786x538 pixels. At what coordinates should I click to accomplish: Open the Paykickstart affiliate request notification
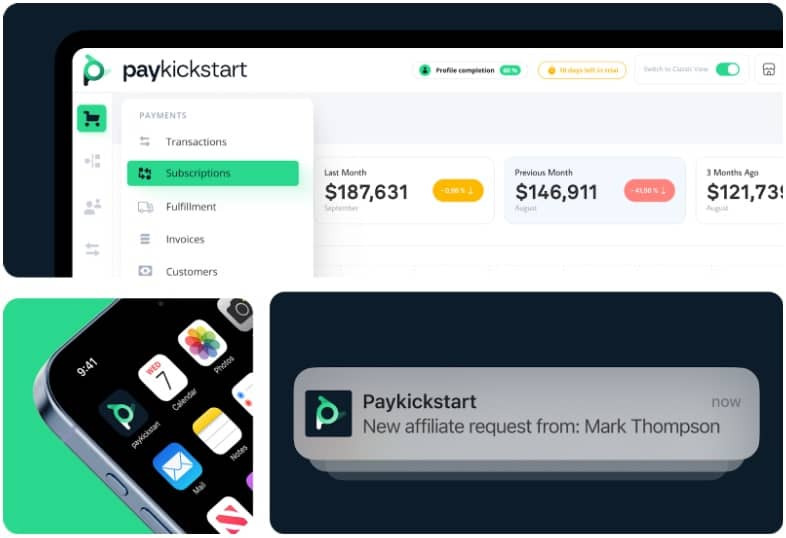pos(526,414)
